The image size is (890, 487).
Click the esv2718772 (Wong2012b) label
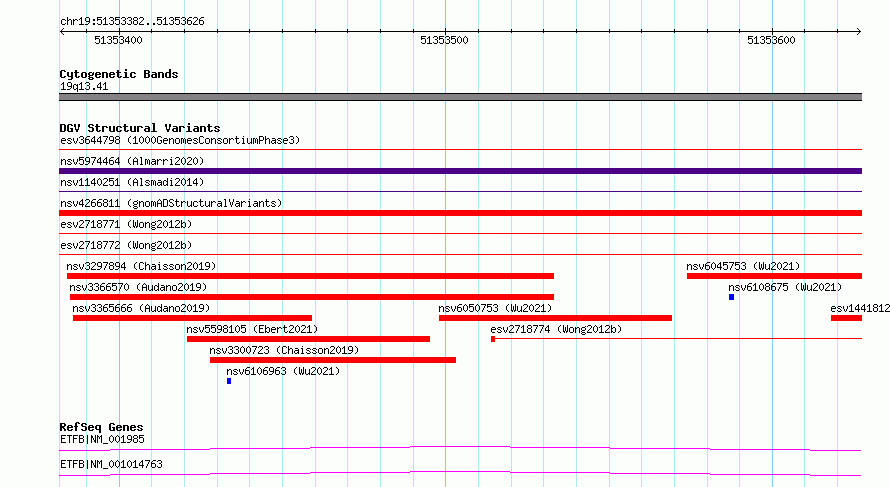[126, 245]
